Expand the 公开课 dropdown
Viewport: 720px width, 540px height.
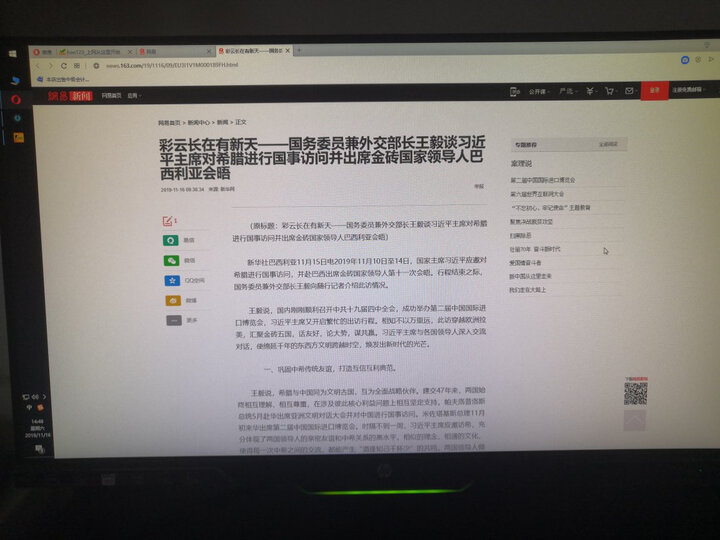539,92
